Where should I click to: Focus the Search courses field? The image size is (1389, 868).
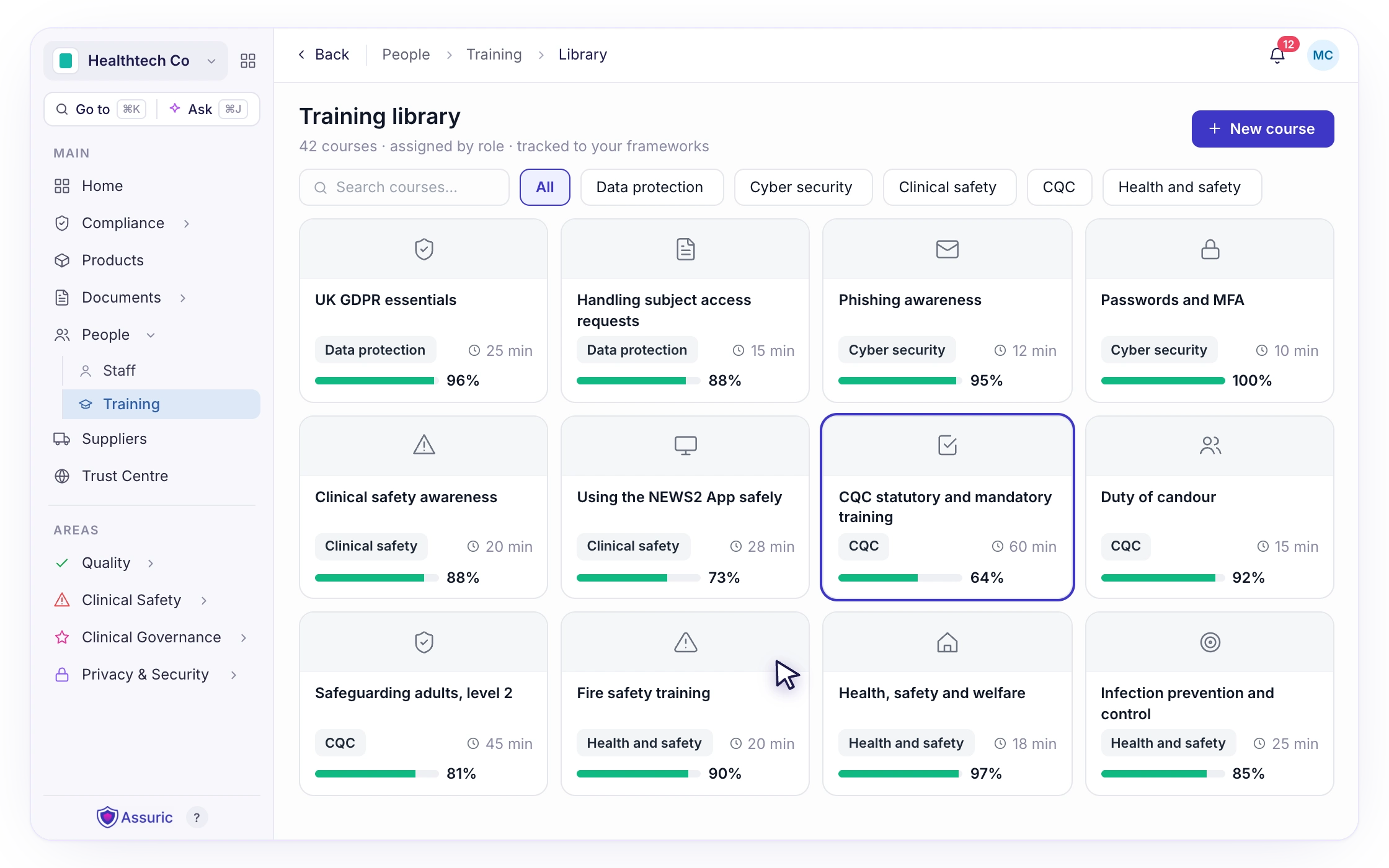(404, 187)
